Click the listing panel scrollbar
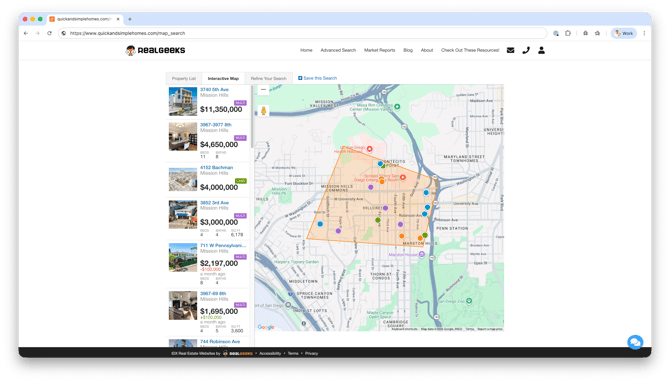Screen dimensions: 670x382 pos(252,116)
